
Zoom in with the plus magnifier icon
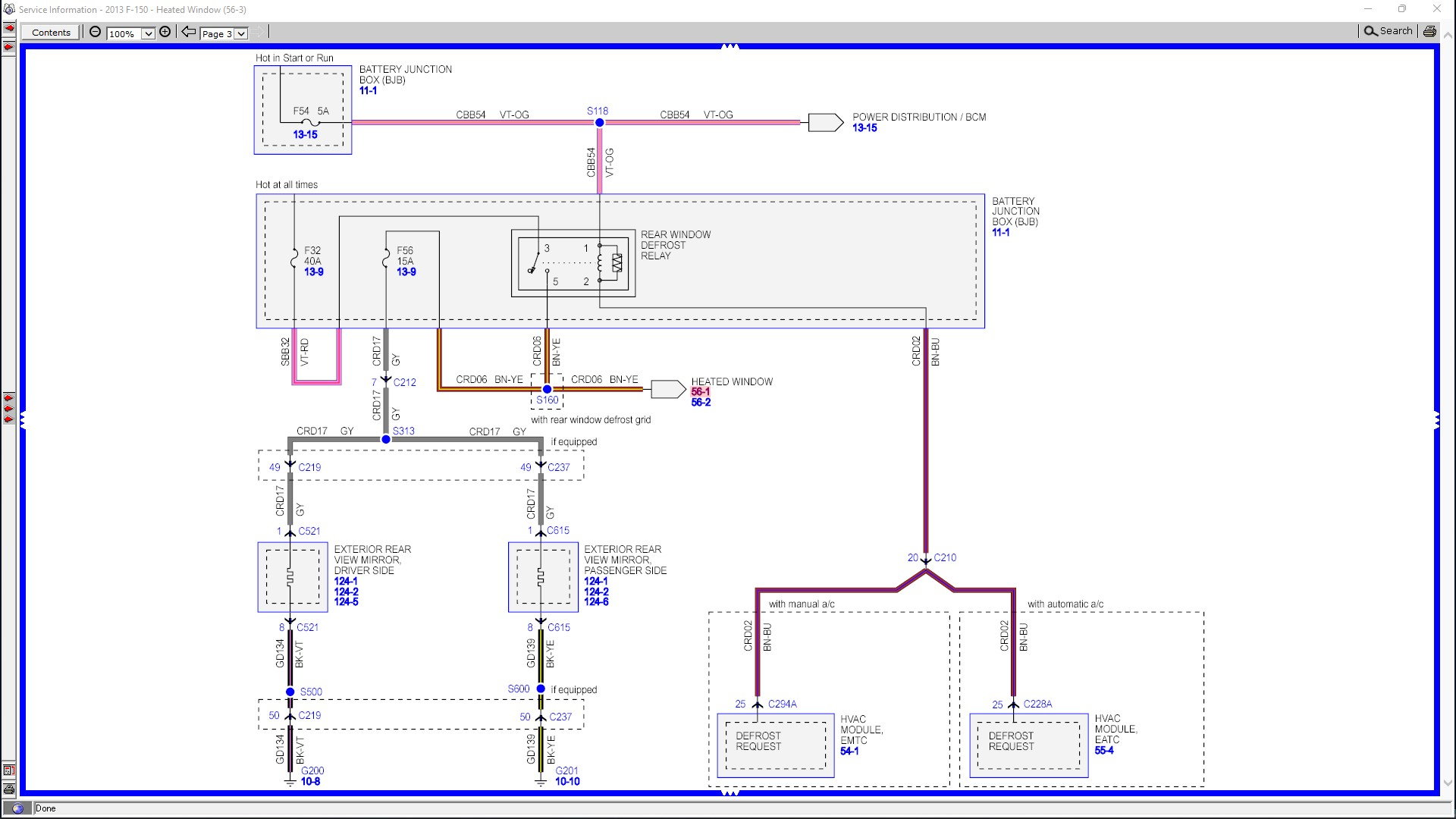pyautogui.click(x=165, y=32)
